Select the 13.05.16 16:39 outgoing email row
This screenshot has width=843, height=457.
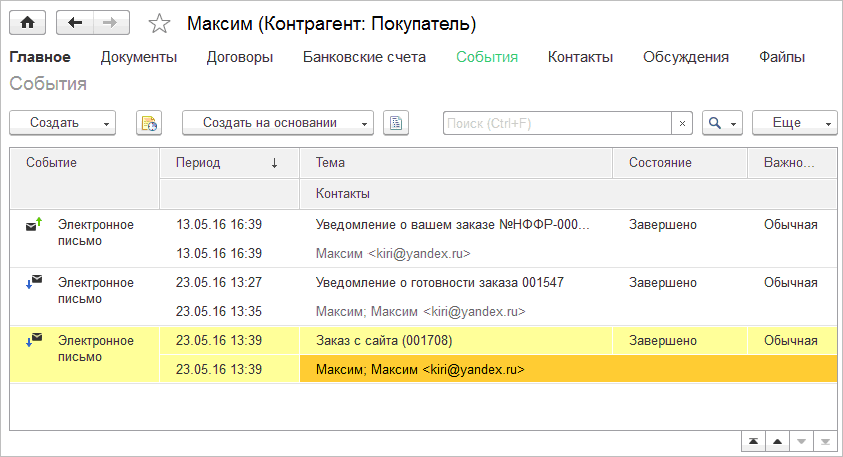point(452,225)
